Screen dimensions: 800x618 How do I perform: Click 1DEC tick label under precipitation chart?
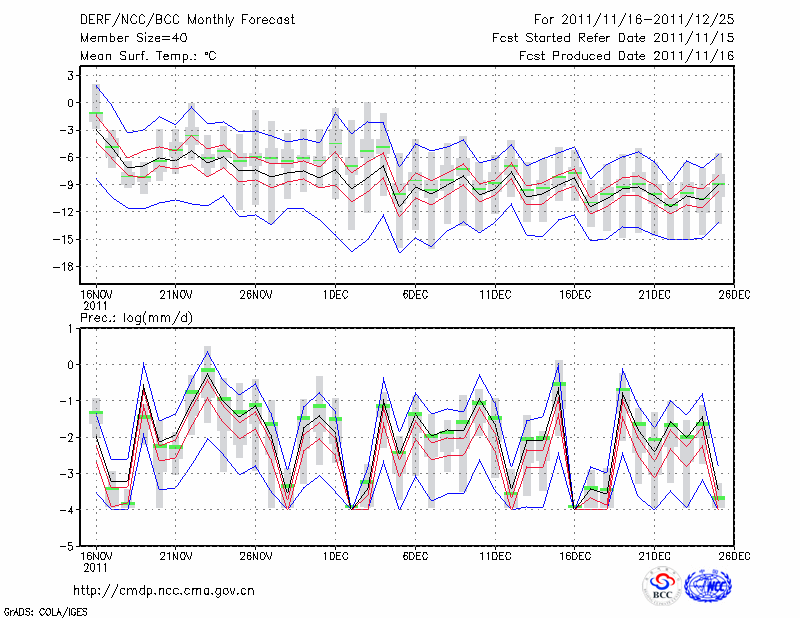tap(336, 555)
